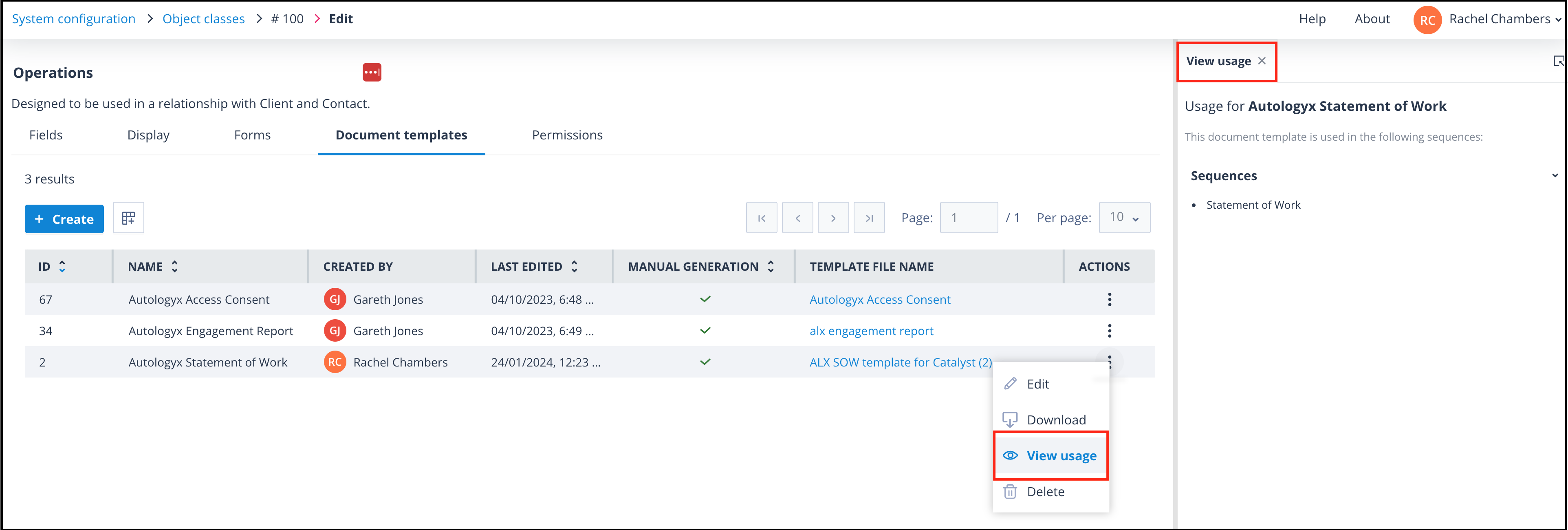Click the manual generation checkmark for Access Consent
Viewport: 1568px width, 530px height.
tap(705, 299)
